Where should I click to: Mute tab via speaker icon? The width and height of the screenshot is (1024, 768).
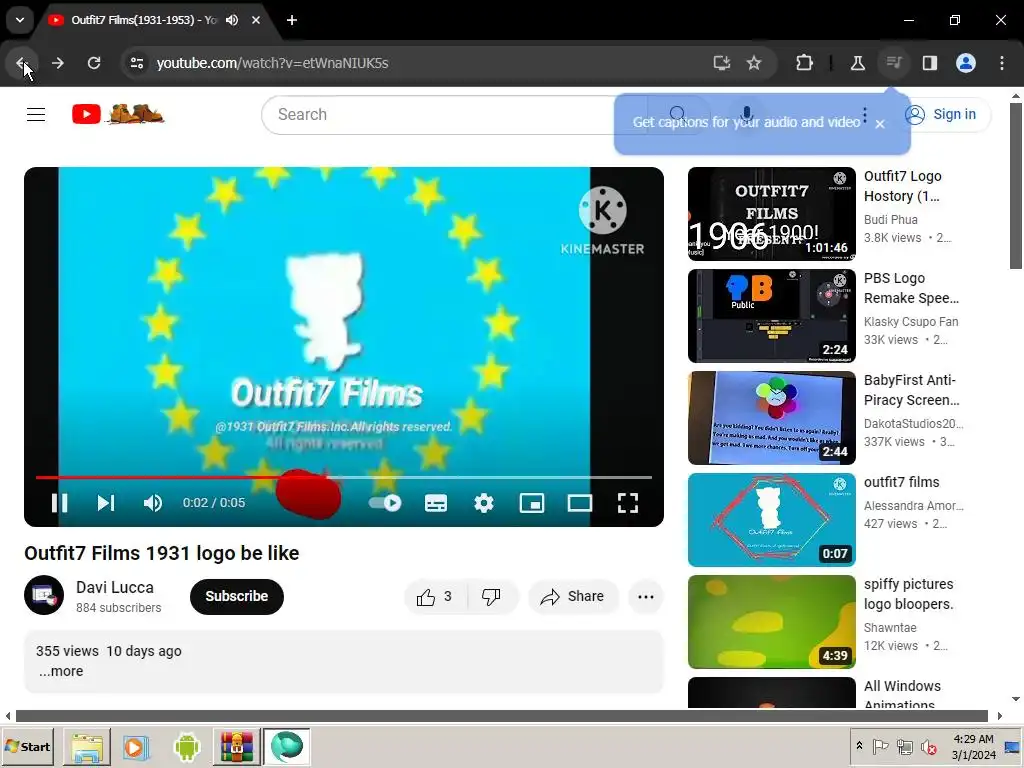click(x=232, y=20)
